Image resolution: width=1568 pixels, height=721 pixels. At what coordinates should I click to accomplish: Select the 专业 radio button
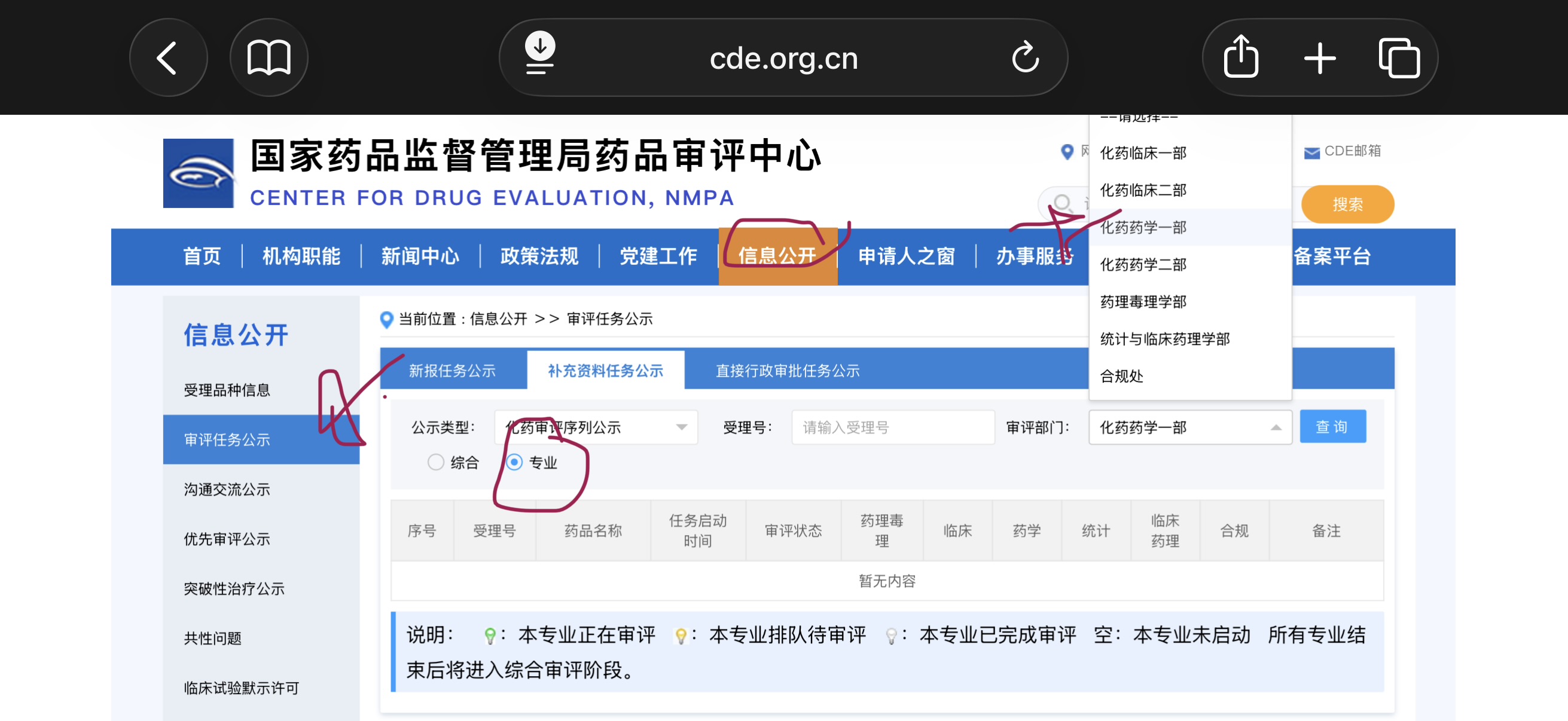point(514,462)
